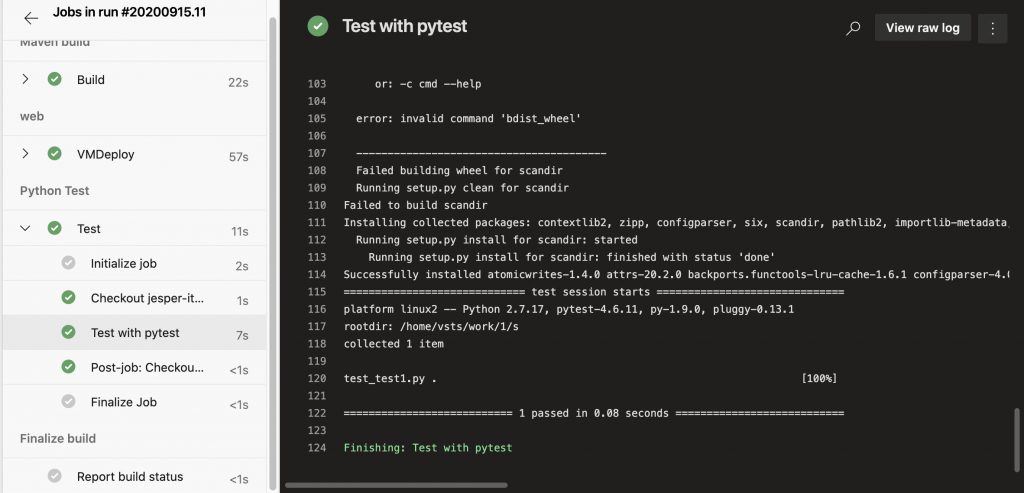Expand the Build job chevron
Screen dimensions: 1024x493
[x=26, y=80]
